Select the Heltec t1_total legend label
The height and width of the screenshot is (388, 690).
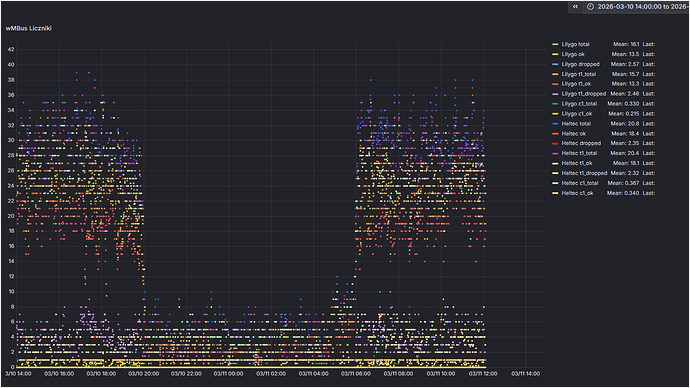pos(579,153)
